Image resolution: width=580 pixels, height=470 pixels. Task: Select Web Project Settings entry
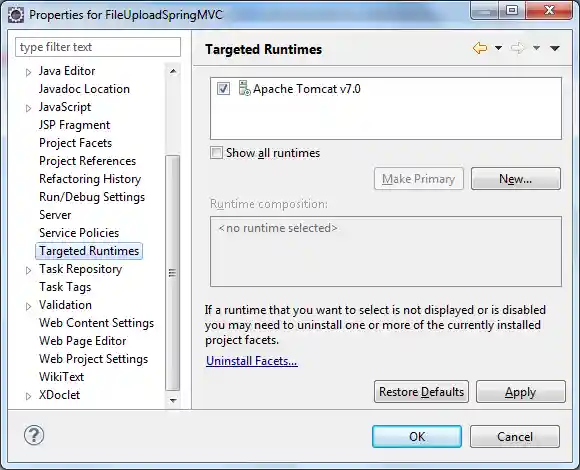(93, 359)
